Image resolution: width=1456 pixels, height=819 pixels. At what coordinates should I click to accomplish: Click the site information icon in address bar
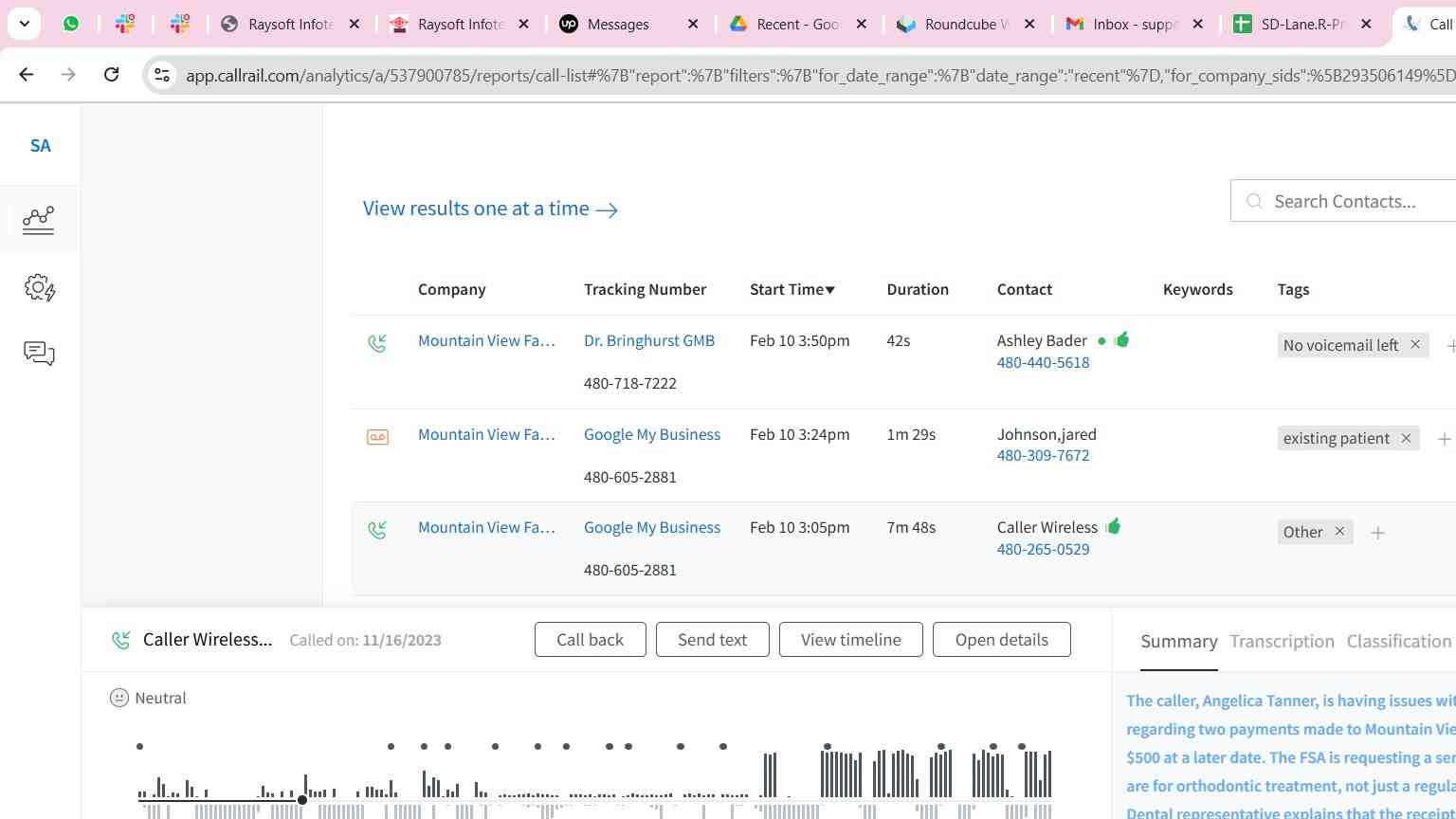pos(162,75)
